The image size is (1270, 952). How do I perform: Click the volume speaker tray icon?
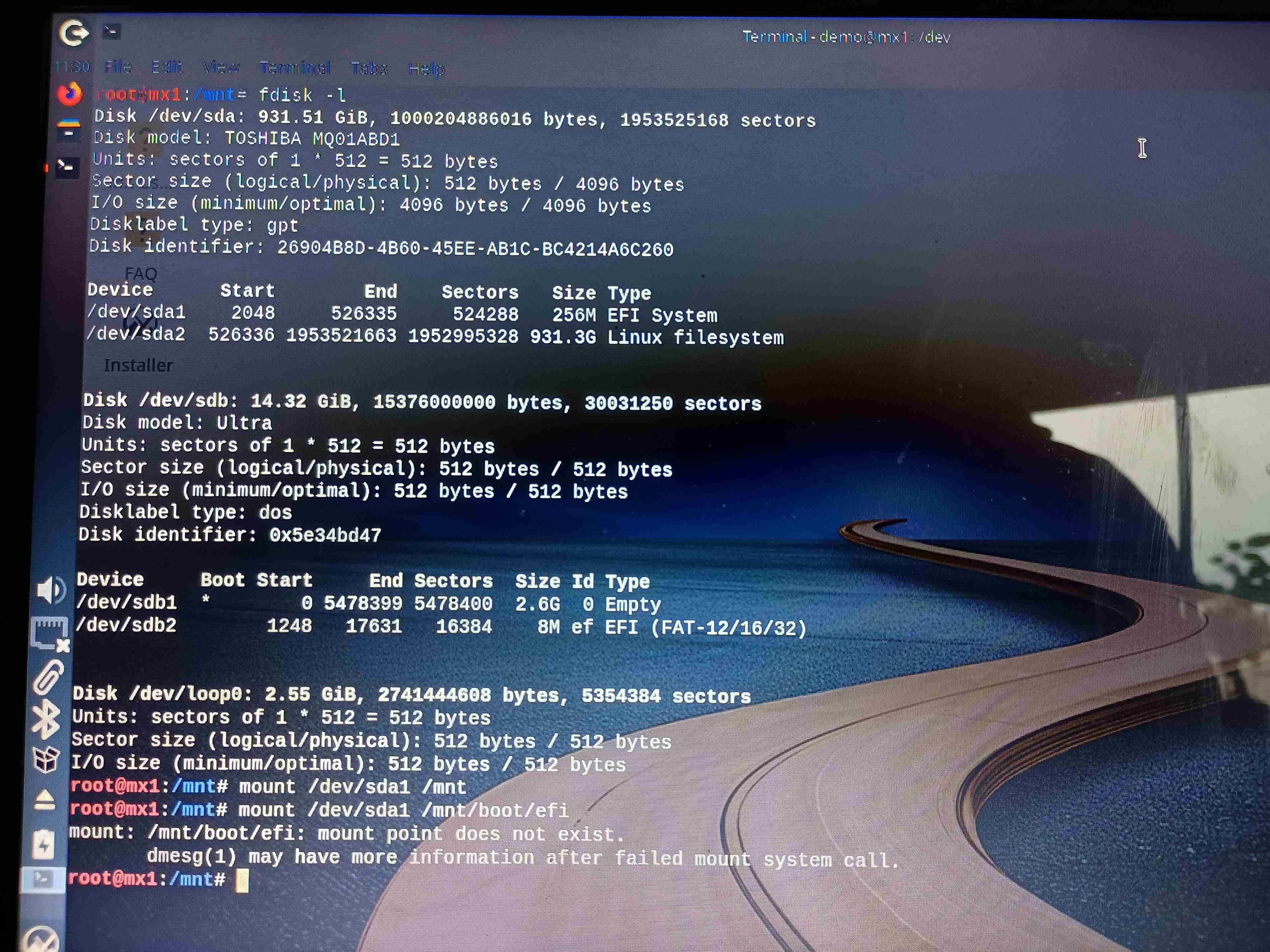tap(50, 590)
